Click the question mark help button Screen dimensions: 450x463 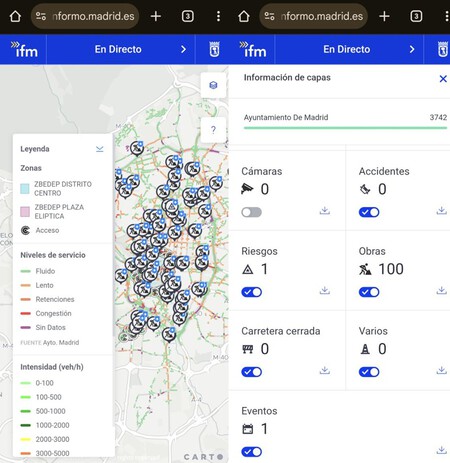213,130
